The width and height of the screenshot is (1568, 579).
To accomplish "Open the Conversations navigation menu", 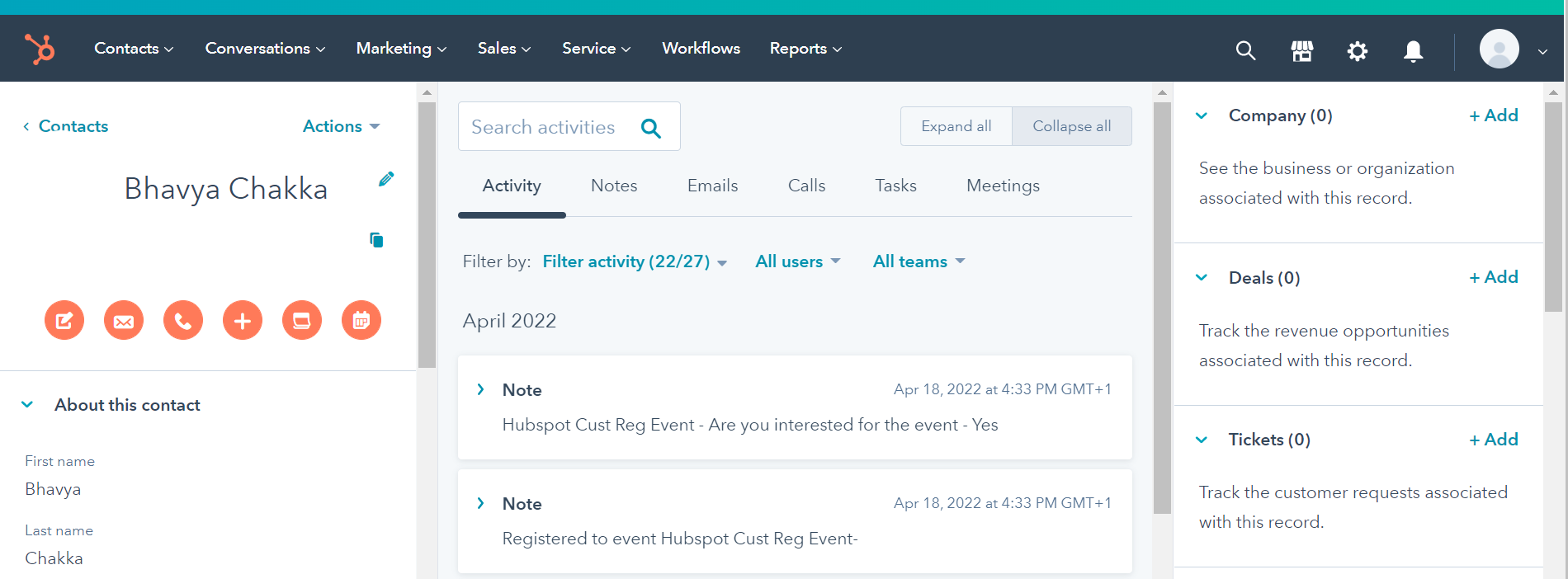I will point(265,49).
